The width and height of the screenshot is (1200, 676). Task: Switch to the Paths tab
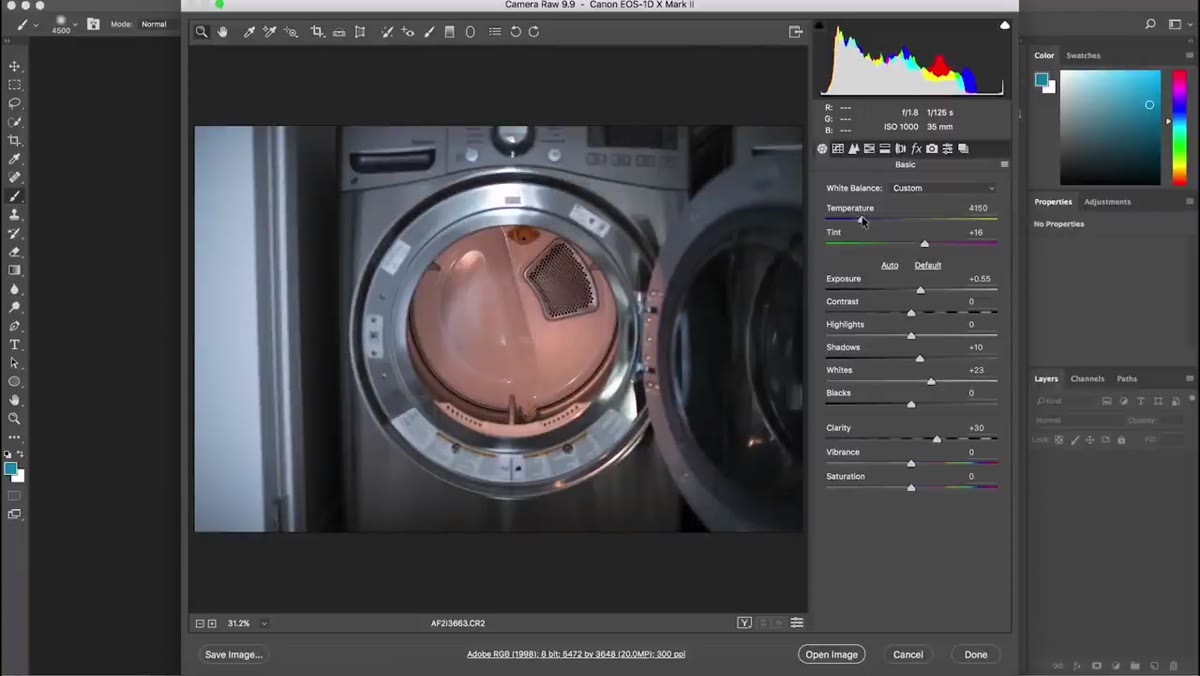click(x=1127, y=378)
